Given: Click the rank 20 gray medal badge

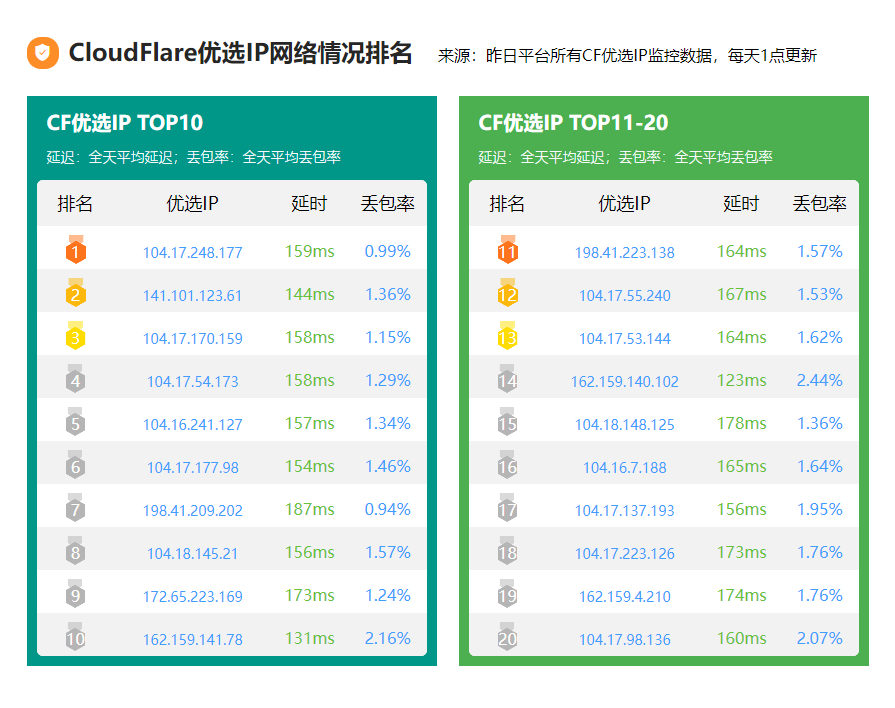Looking at the screenshot, I should pyautogui.click(x=507, y=638).
